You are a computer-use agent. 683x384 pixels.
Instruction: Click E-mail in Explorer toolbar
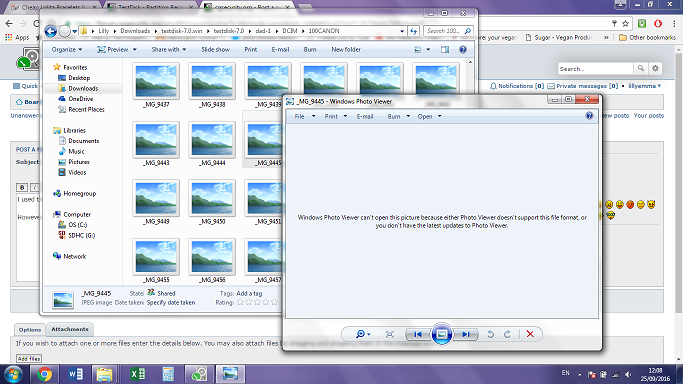click(280, 50)
